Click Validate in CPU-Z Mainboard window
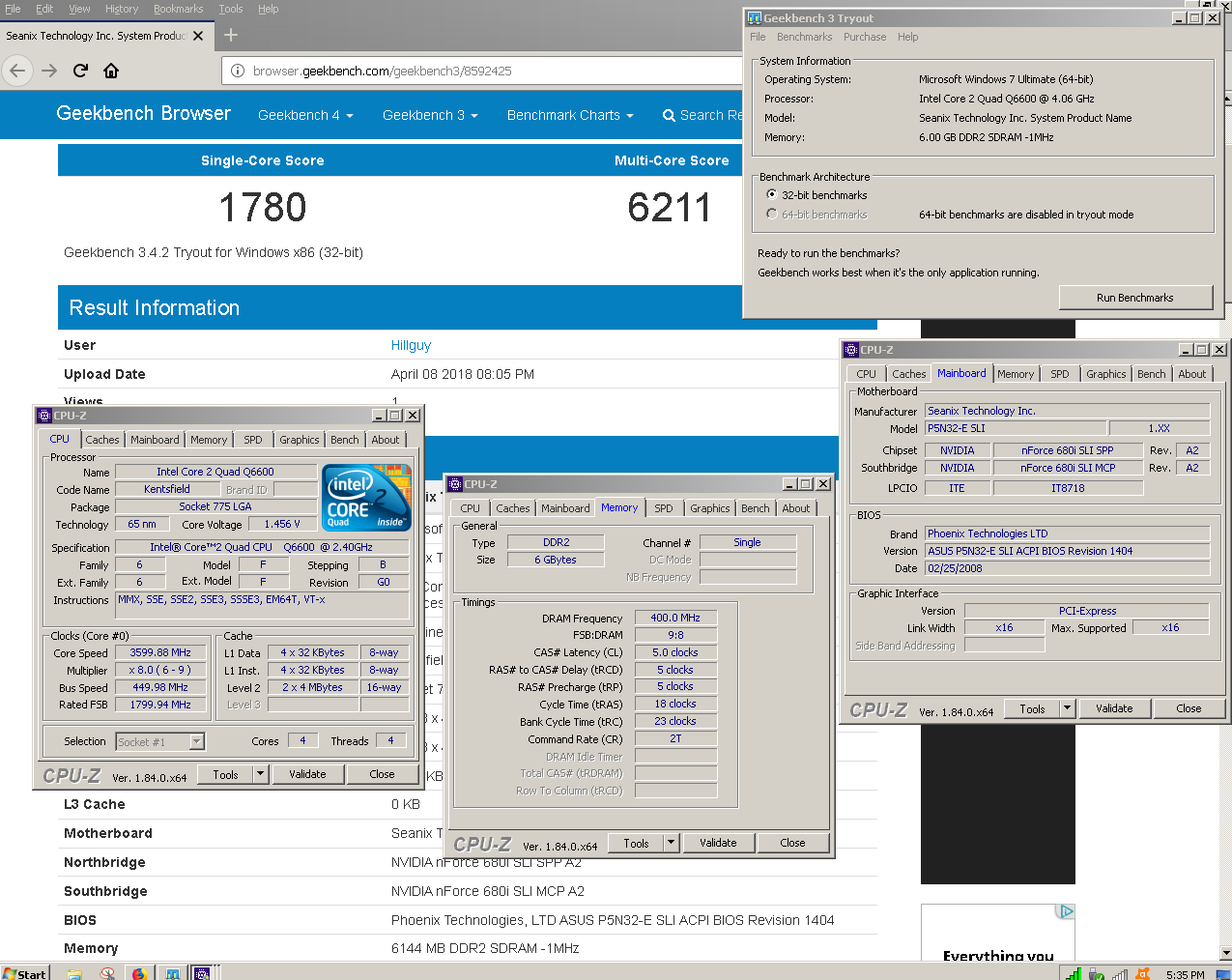The width and height of the screenshot is (1232, 980). tap(1114, 708)
